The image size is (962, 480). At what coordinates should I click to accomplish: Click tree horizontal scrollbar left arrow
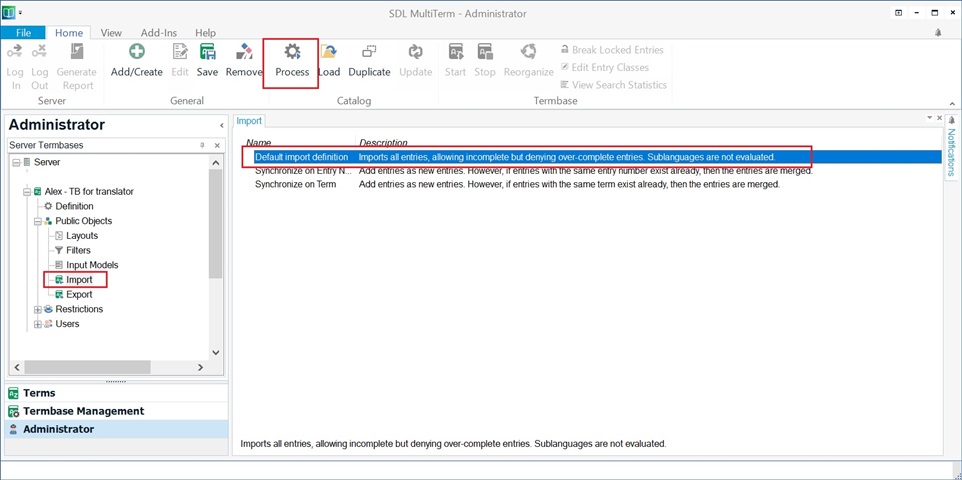tap(17, 367)
